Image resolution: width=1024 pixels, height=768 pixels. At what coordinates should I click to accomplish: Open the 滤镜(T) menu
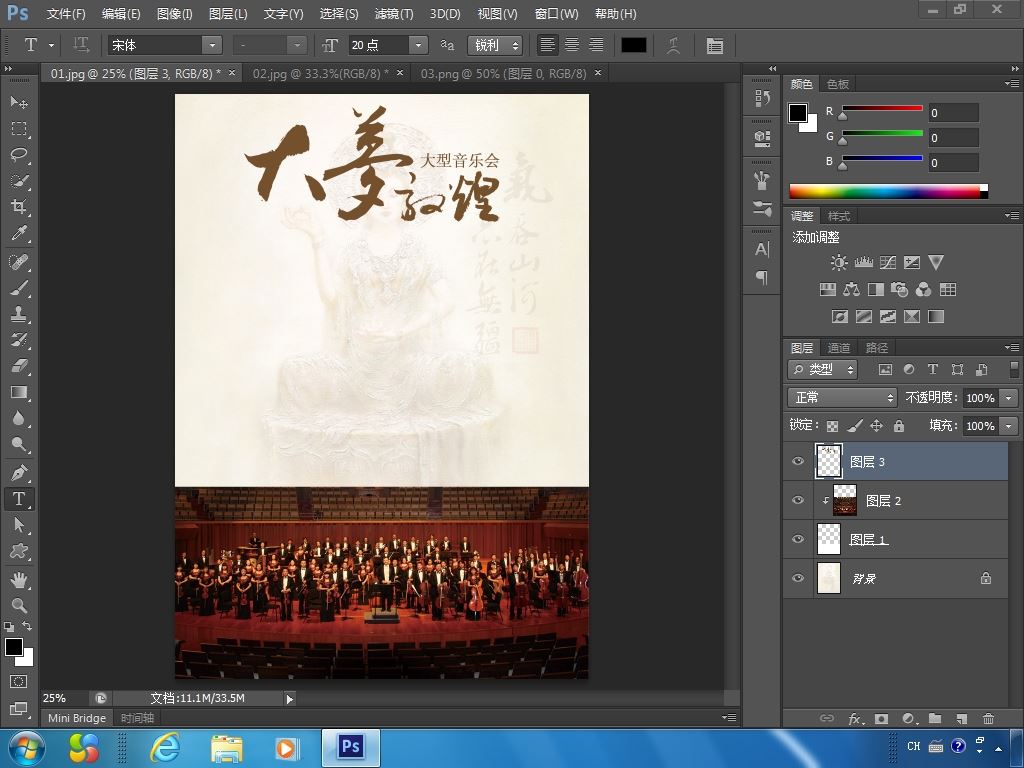tap(394, 14)
